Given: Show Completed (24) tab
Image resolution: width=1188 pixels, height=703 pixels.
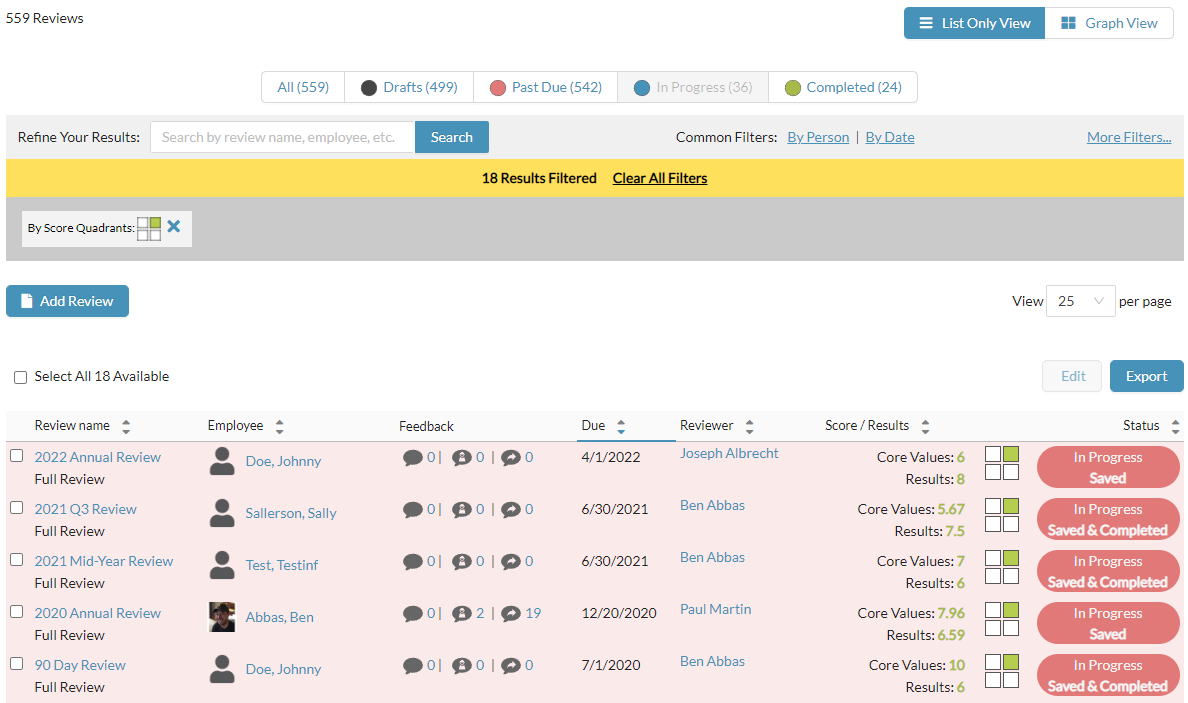Looking at the screenshot, I should [843, 87].
